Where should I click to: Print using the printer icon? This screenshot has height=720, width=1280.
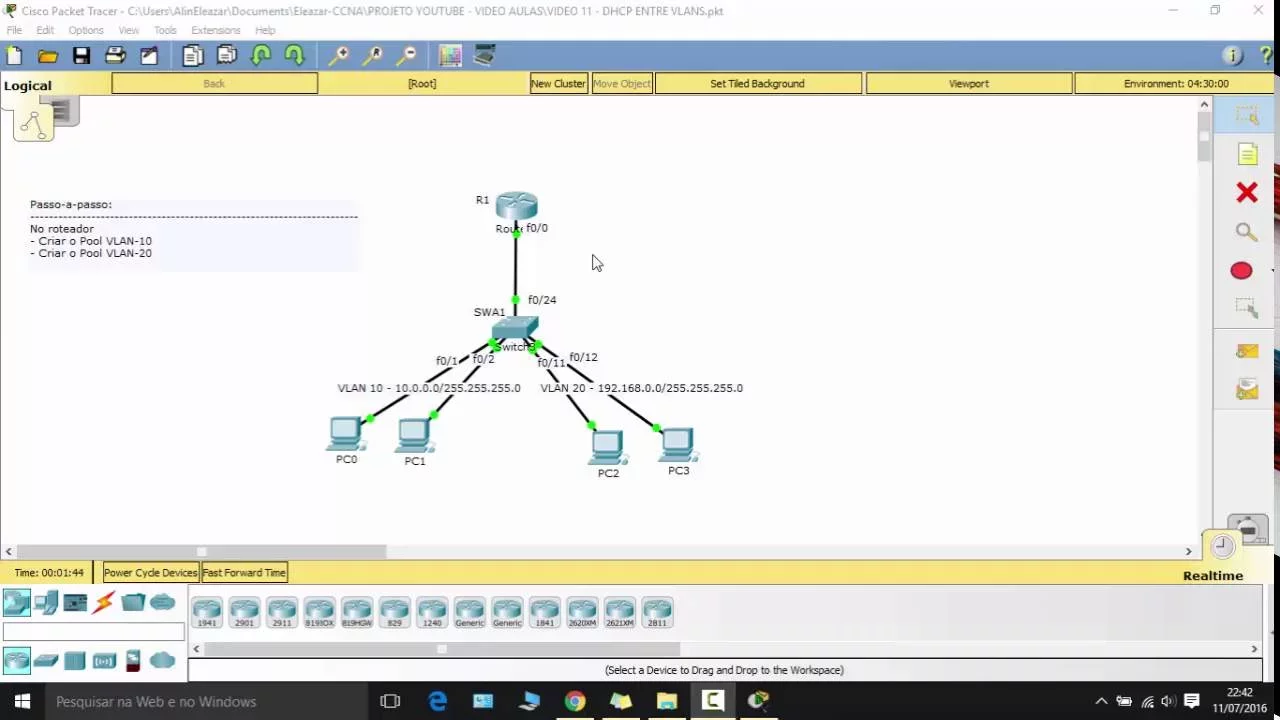click(x=115, y=56)
